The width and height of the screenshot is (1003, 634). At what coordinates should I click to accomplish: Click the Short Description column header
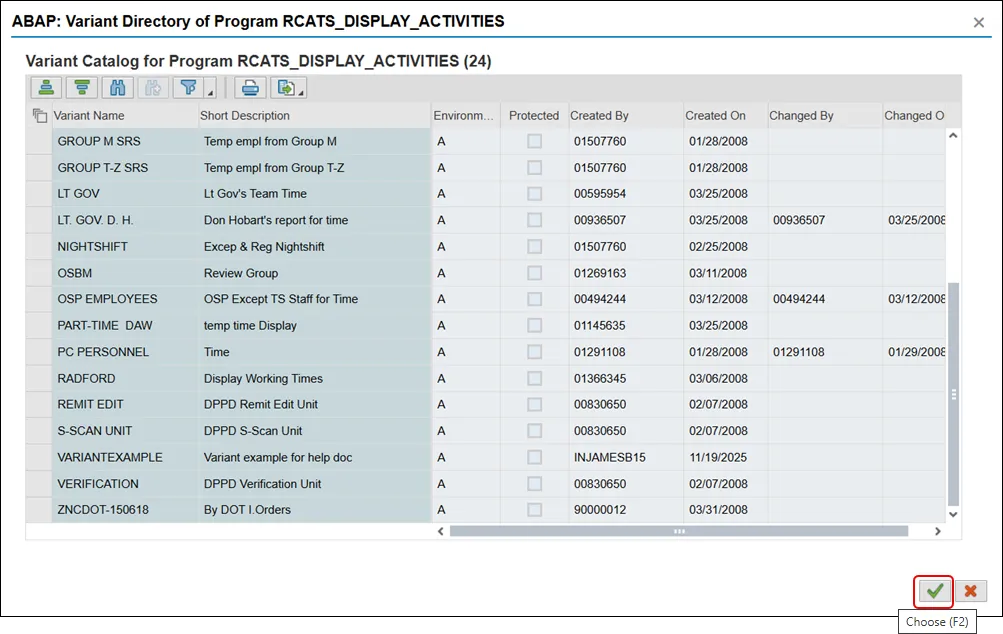245,115
